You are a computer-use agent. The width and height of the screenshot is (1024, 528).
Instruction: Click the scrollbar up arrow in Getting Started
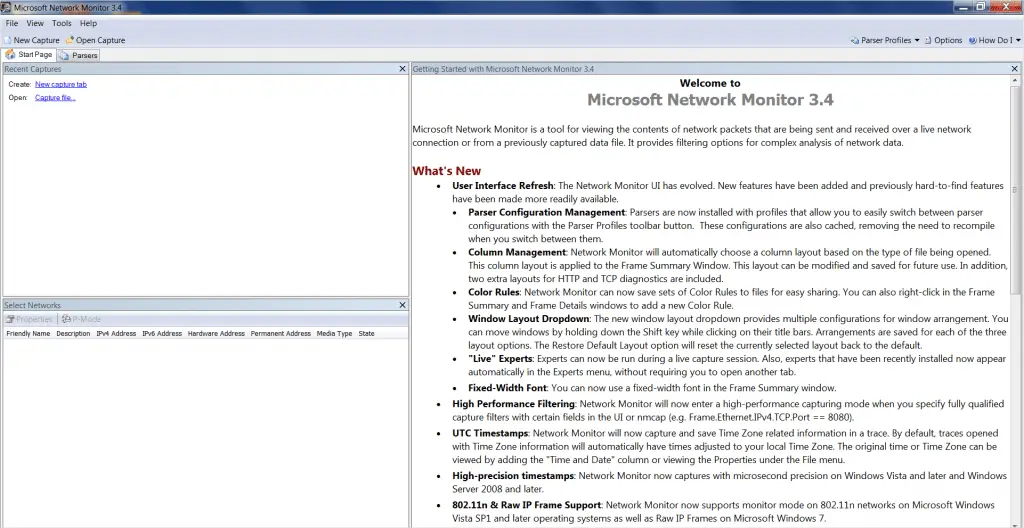point(1014,80)
